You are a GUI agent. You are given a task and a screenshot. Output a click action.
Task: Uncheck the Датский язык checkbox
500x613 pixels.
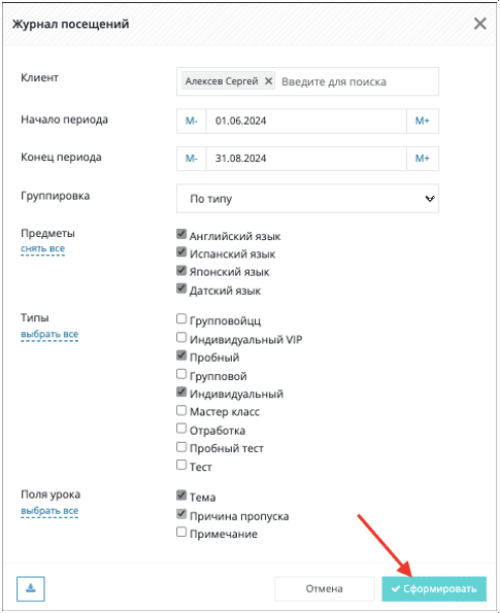click(x=181, y=289)
